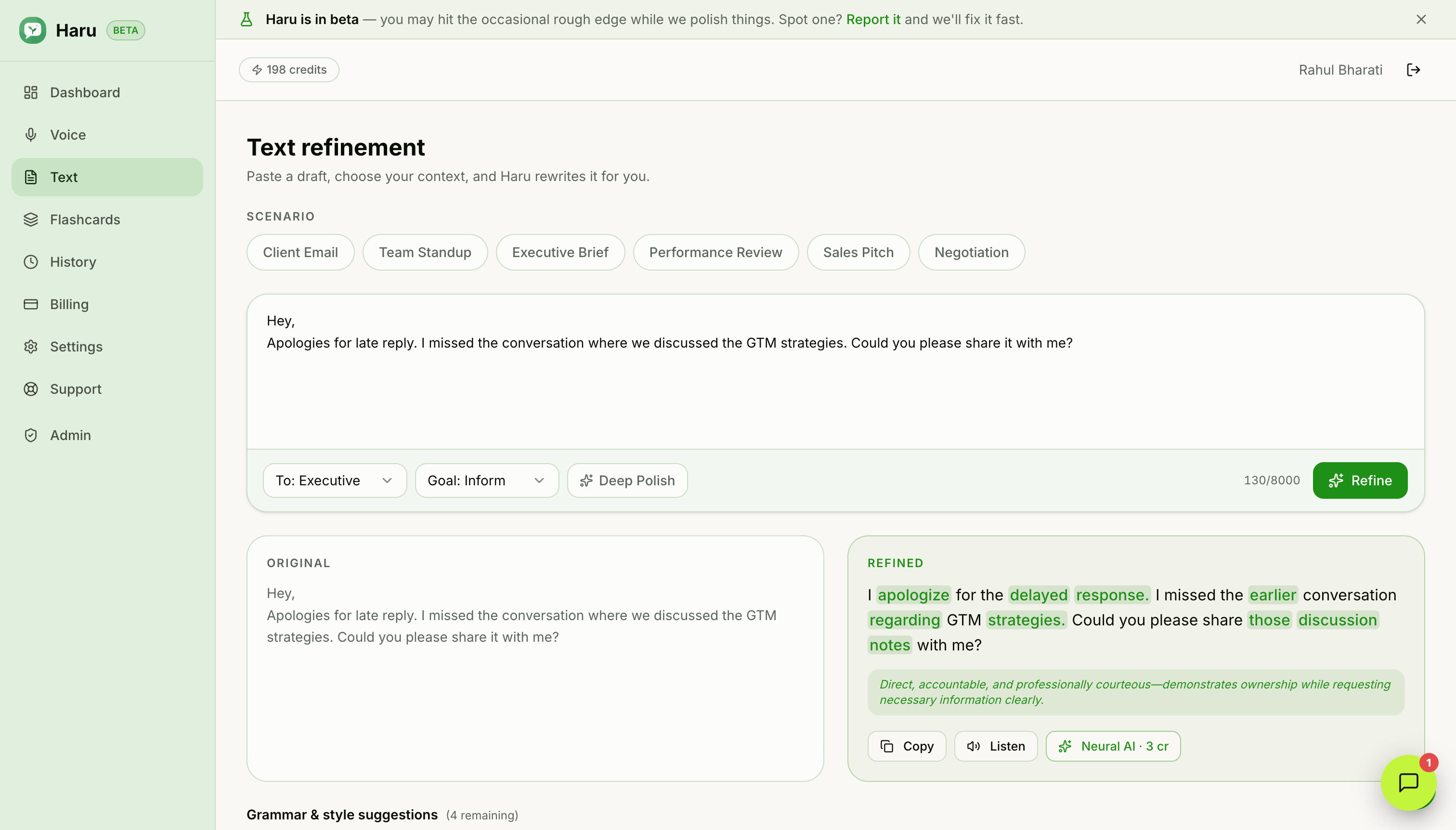Choose the Executive Brief scenario
This screenshot has height=830, width=1456.
tap(560, 252)
